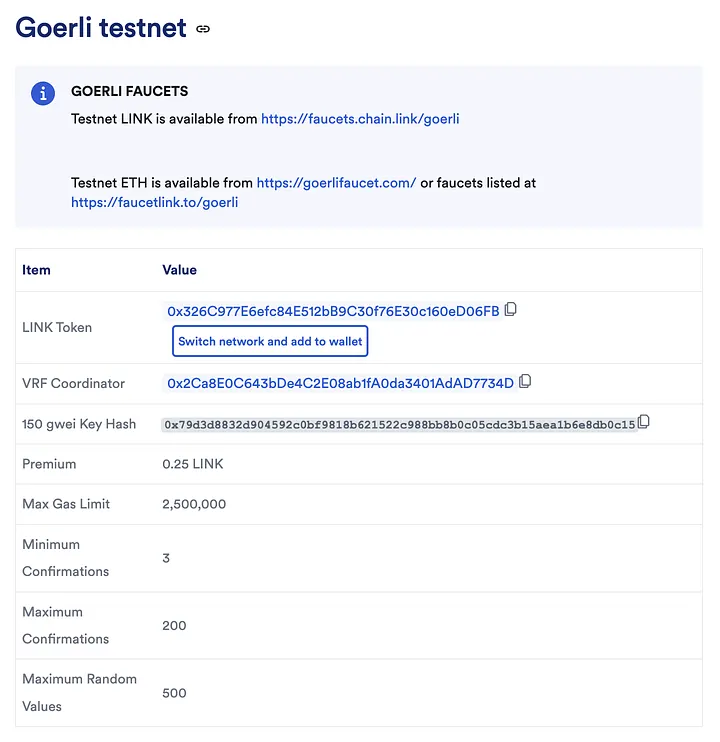The image size is (720, 742).
Task: Copy the 150 gwei Key Hash
Action: (x=644, y=423)
